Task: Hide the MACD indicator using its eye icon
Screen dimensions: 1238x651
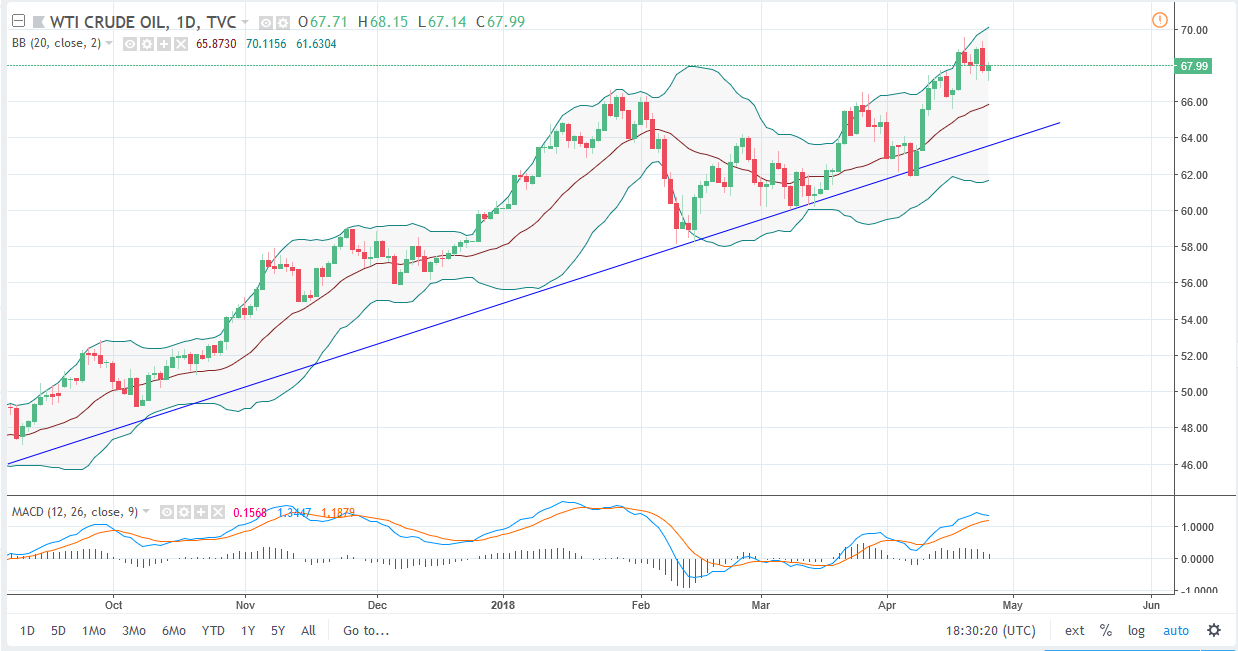Action: click(166, 511)
